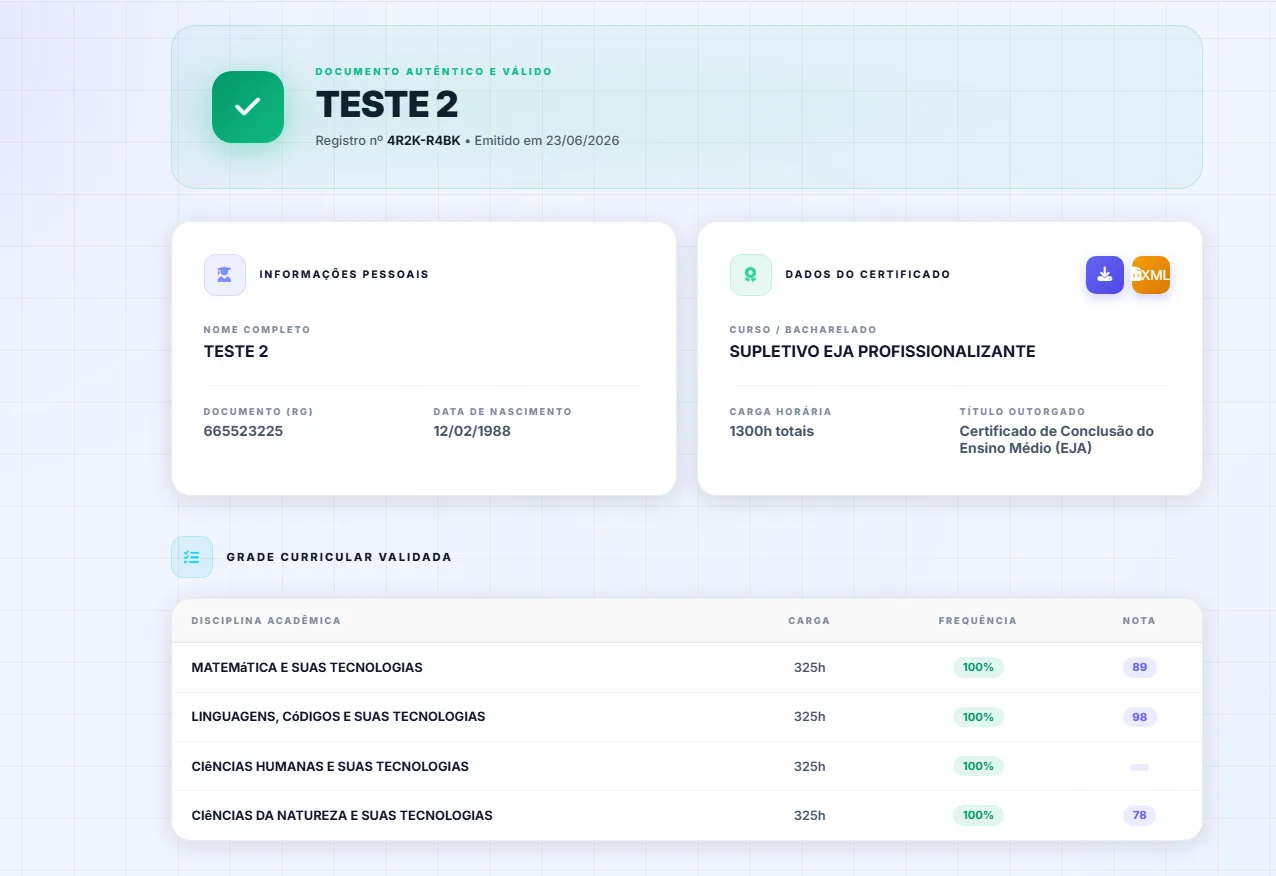Click the 100% attendance badge for Ciências Humanas
Image resolution: width=1276 pixels, height=876 pixels.
pyautogui.click(x=978, y=766)
